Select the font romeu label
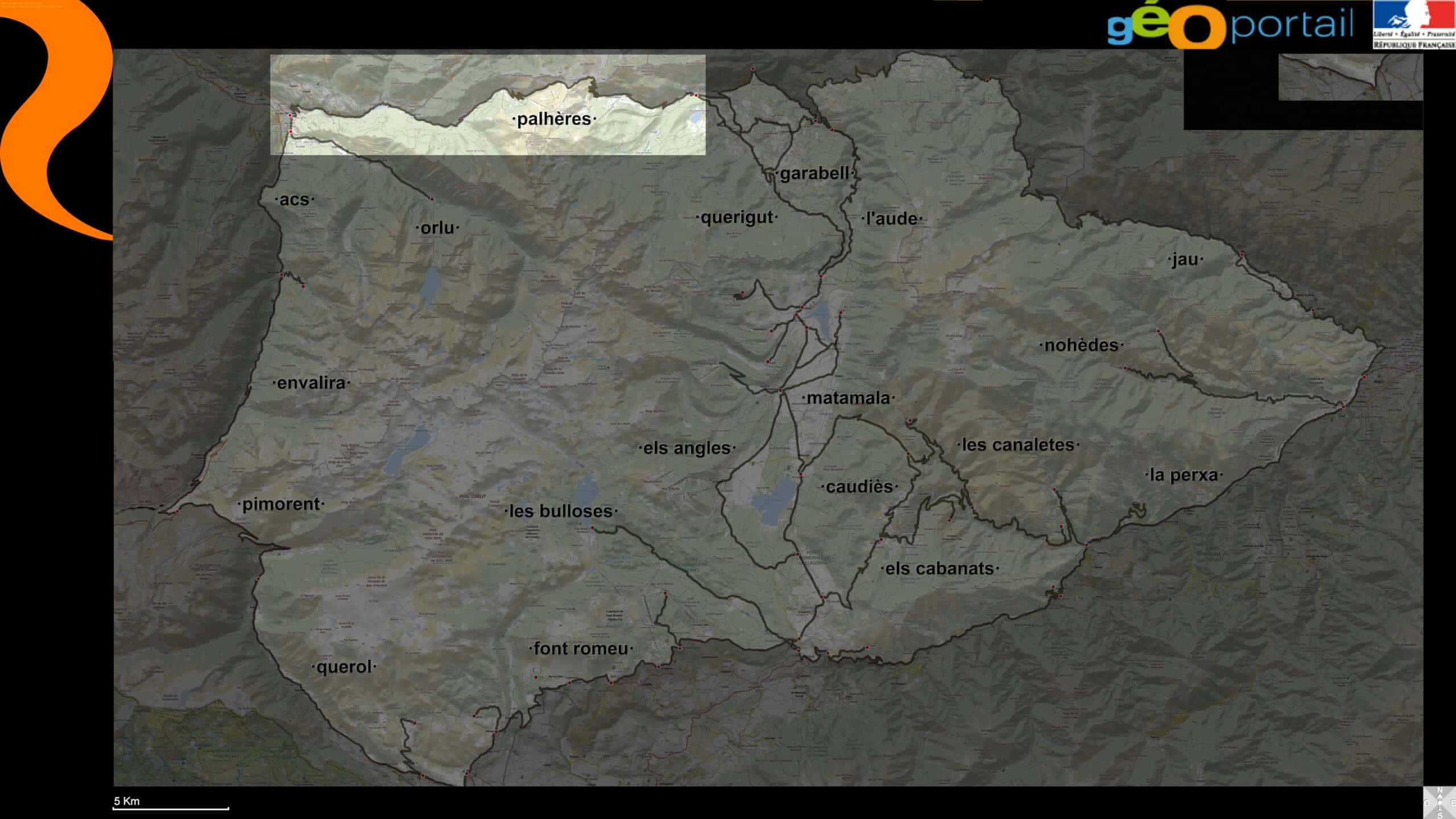This screenshot has height=819, width=1456. click(x=581, y=648)
